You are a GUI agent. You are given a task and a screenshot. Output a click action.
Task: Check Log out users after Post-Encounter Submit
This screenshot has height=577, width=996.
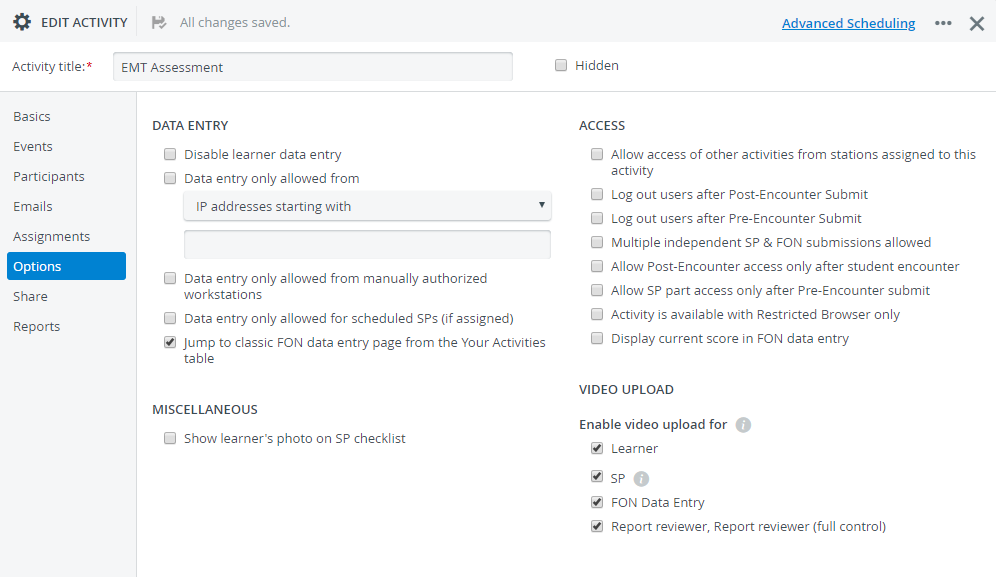[x=596, y=194]
